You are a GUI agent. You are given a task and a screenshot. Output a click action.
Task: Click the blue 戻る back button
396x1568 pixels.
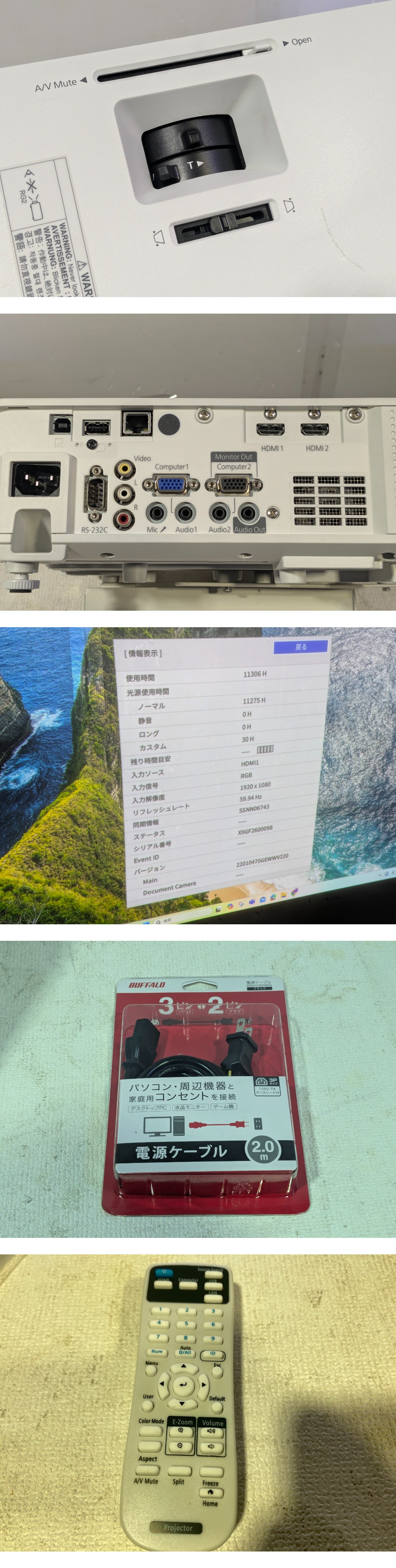[x=301, y=646]
